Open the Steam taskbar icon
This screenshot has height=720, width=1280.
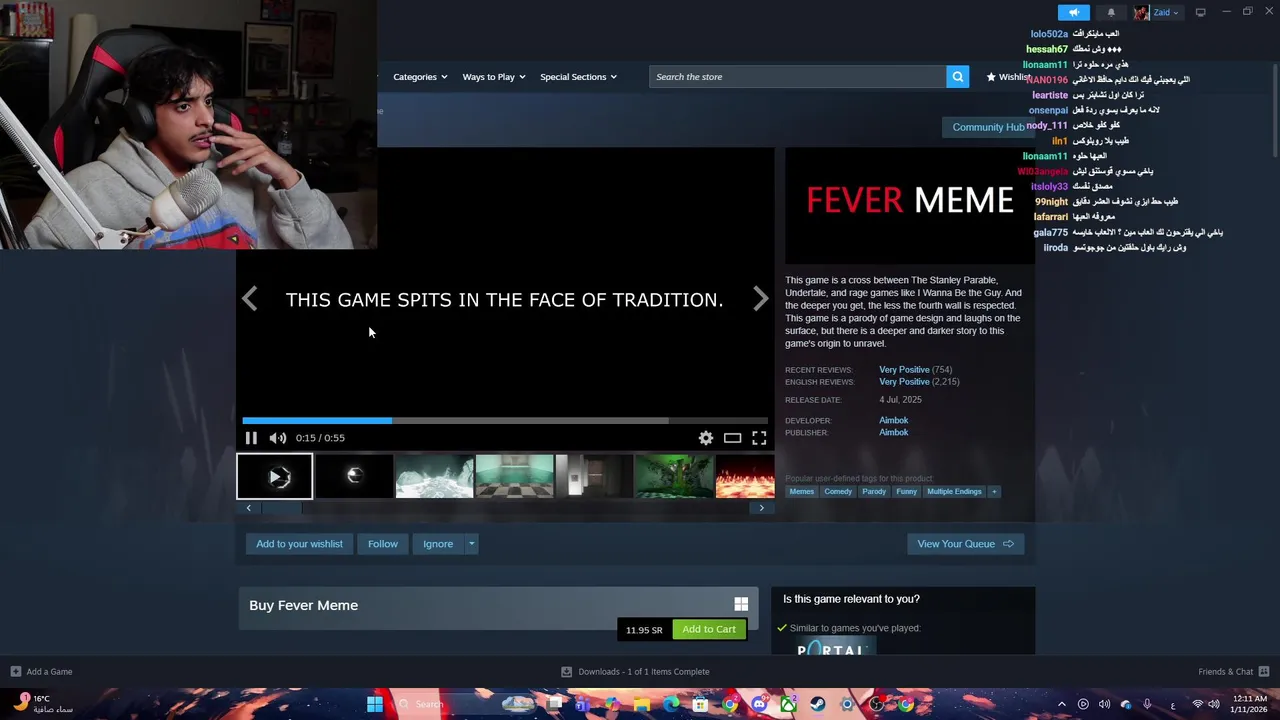coord(818,704)
